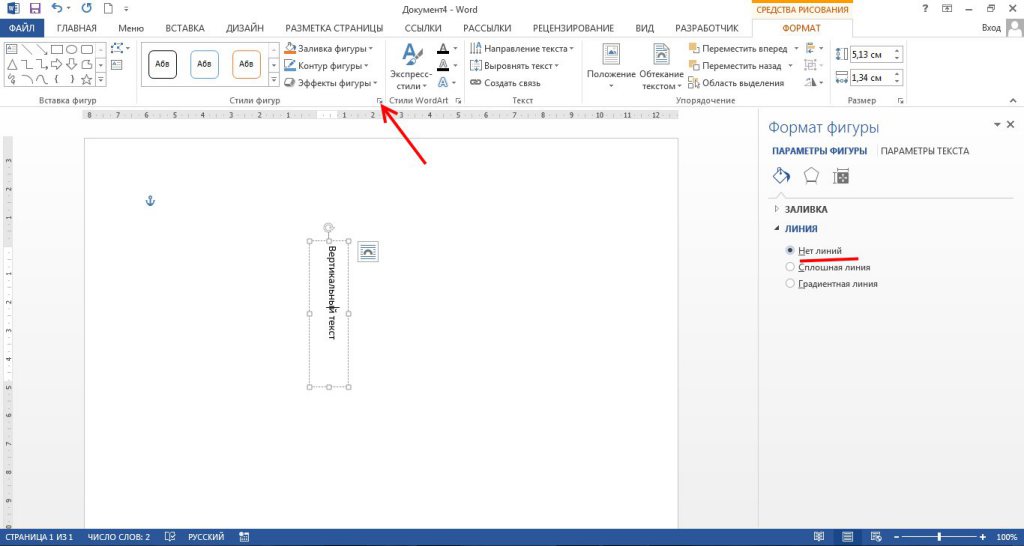
Task: Open Word Help question mark icon
Action: pos(925,9)
